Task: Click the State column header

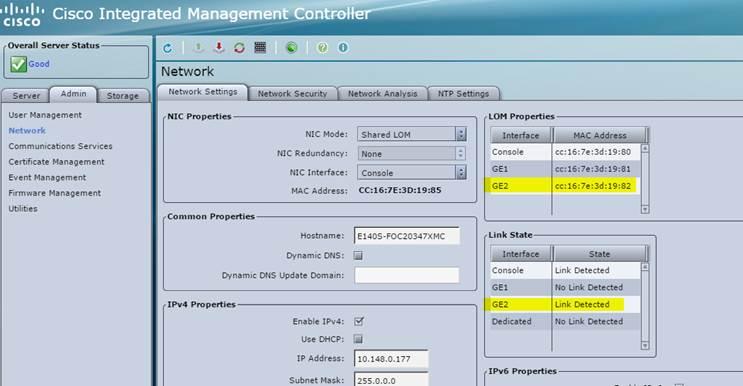Action: 599,254
